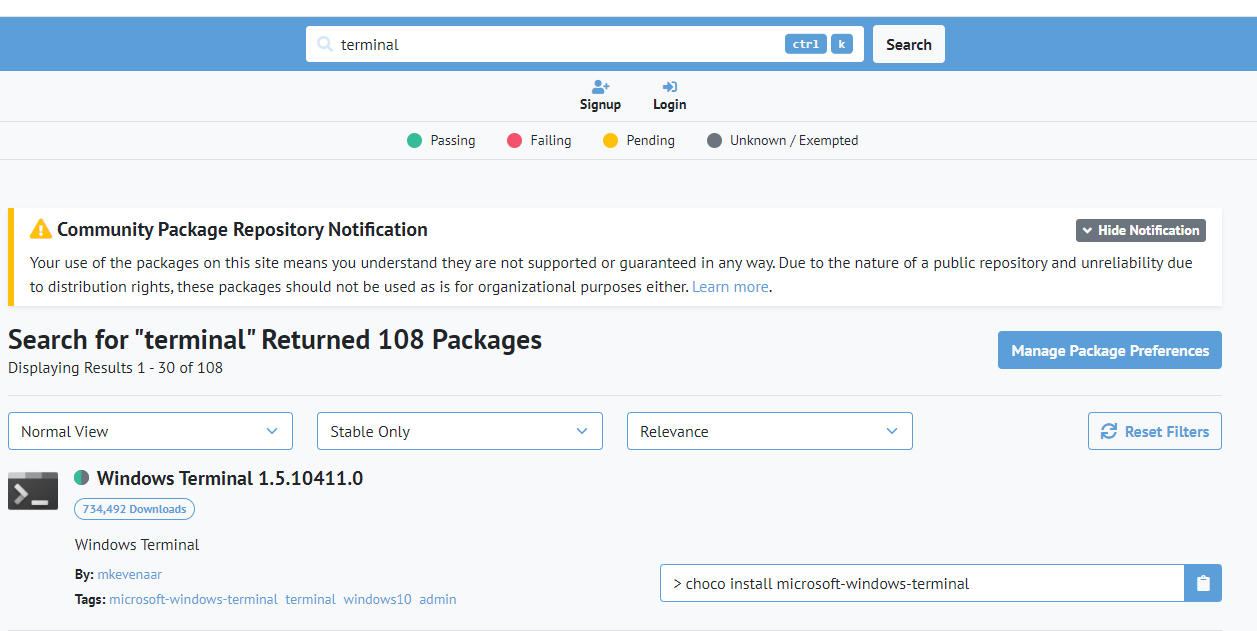Screen dimensions: 1257x631
Task: Click the k keyboard shortcut badge
Action: click(842, 44)
